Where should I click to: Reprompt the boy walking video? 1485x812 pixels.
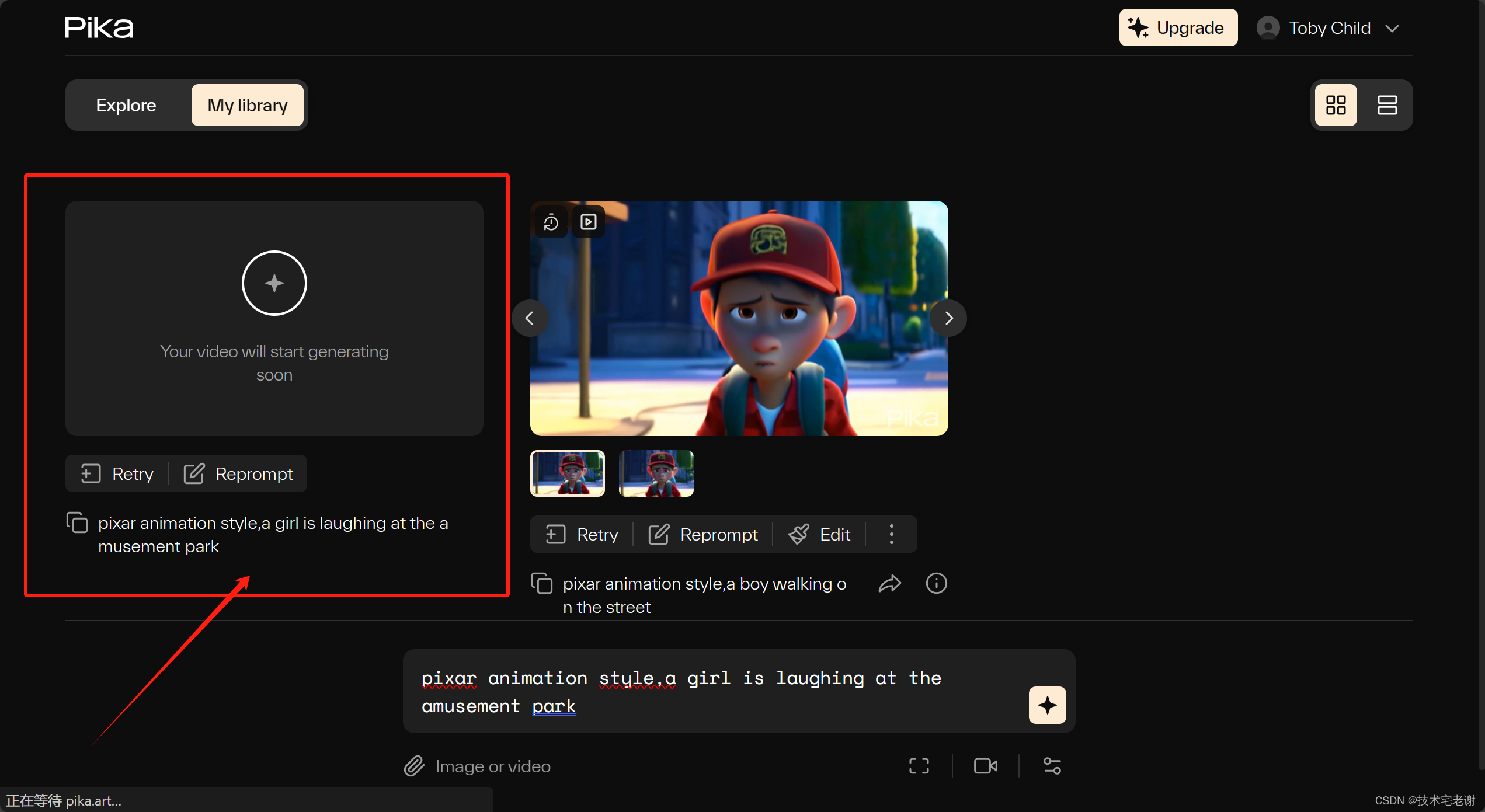coord(704,534)
